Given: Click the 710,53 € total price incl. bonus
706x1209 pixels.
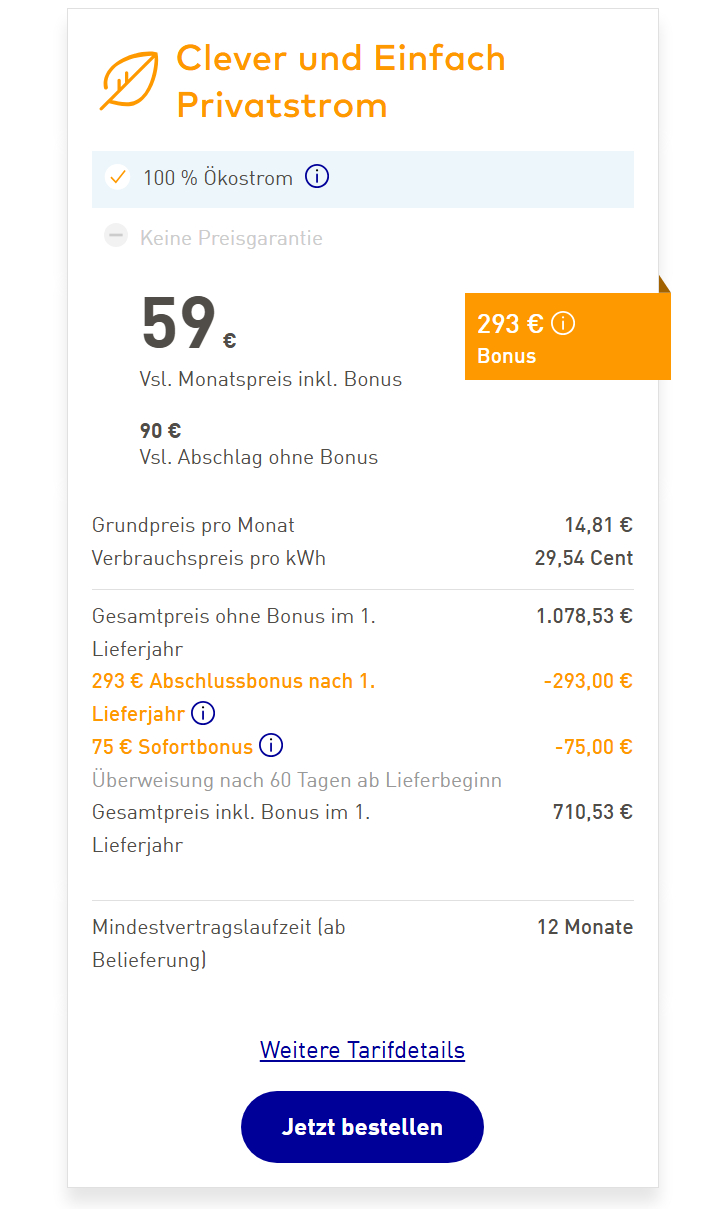Looking at the screenshot, I should 592,812.
